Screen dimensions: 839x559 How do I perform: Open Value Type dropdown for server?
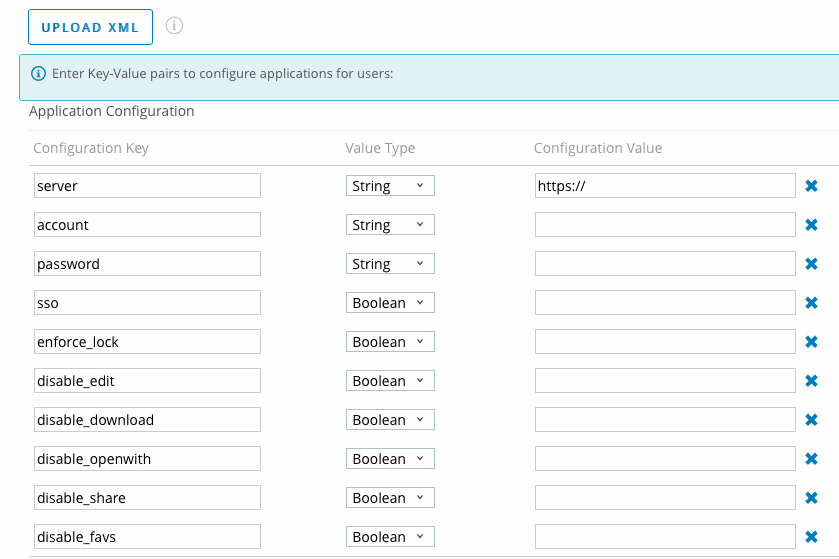pyautogui.click(x=390, y=186)
